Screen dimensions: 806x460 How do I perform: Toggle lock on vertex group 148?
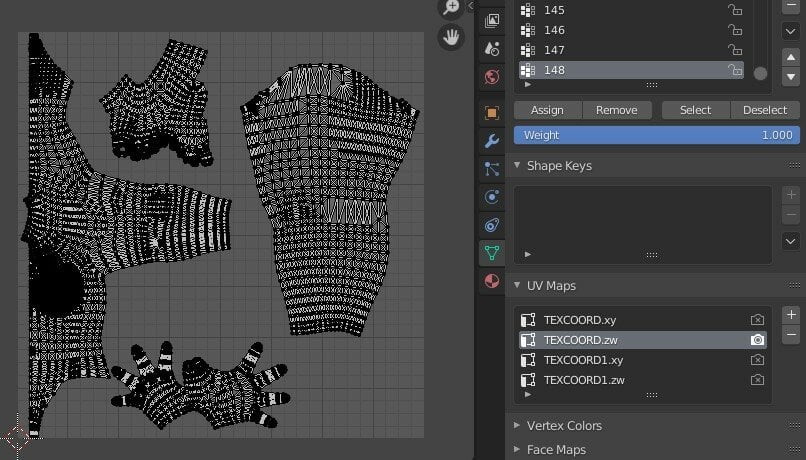[x=735, y=70]
